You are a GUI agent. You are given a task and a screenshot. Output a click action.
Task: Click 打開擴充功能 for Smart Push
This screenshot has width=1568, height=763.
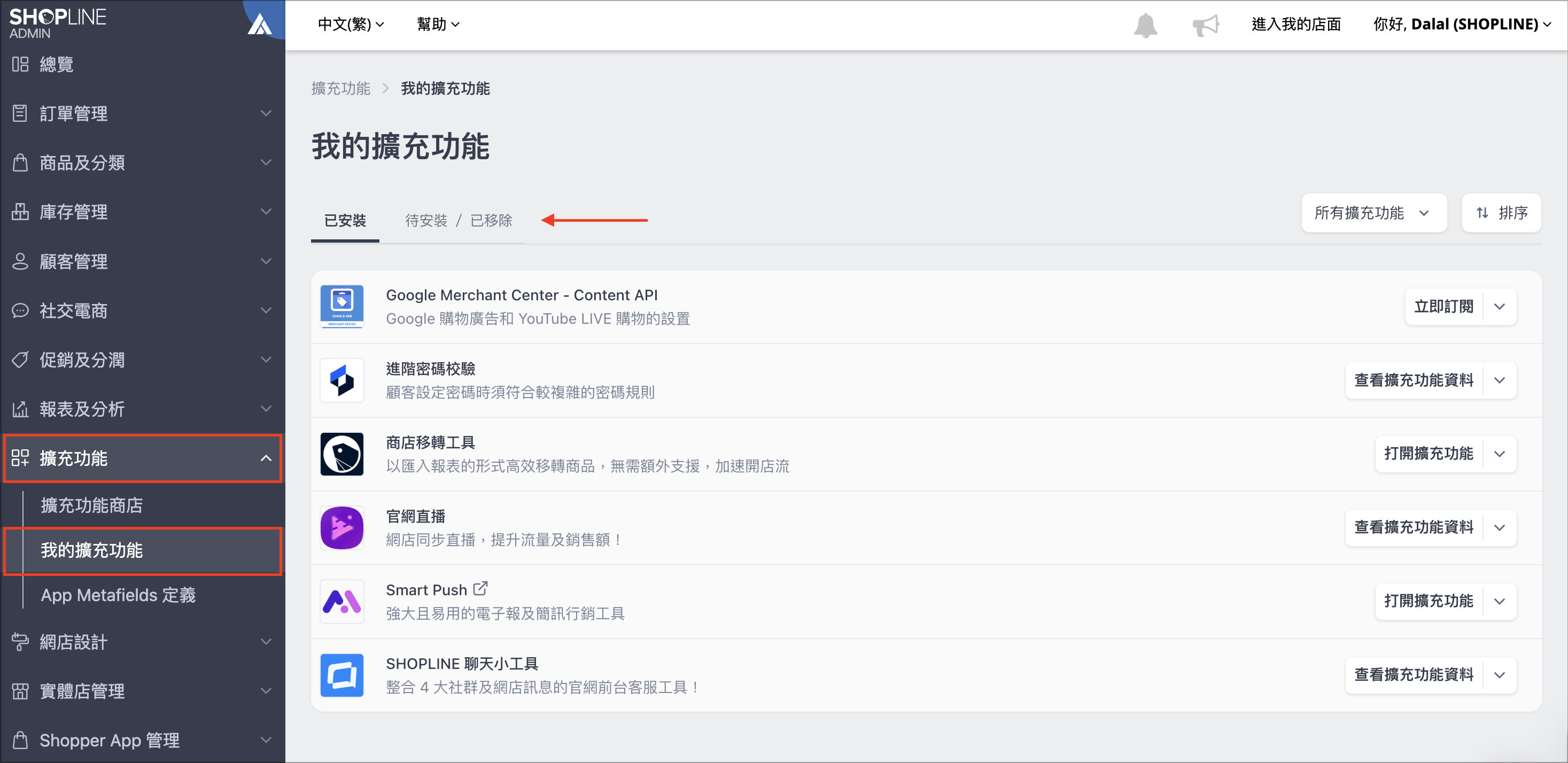coord(1429,601)
